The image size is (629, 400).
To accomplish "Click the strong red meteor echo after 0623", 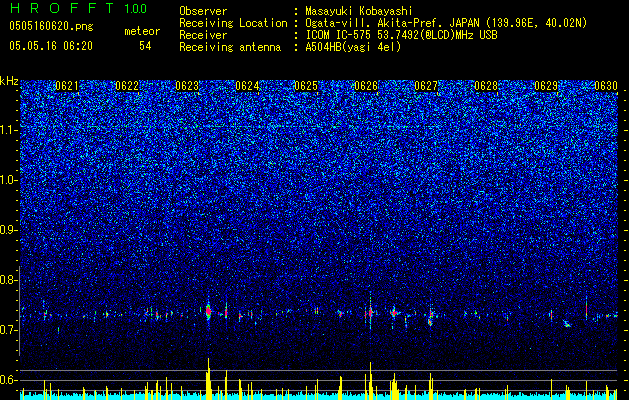I will click(x=208, y=310).
